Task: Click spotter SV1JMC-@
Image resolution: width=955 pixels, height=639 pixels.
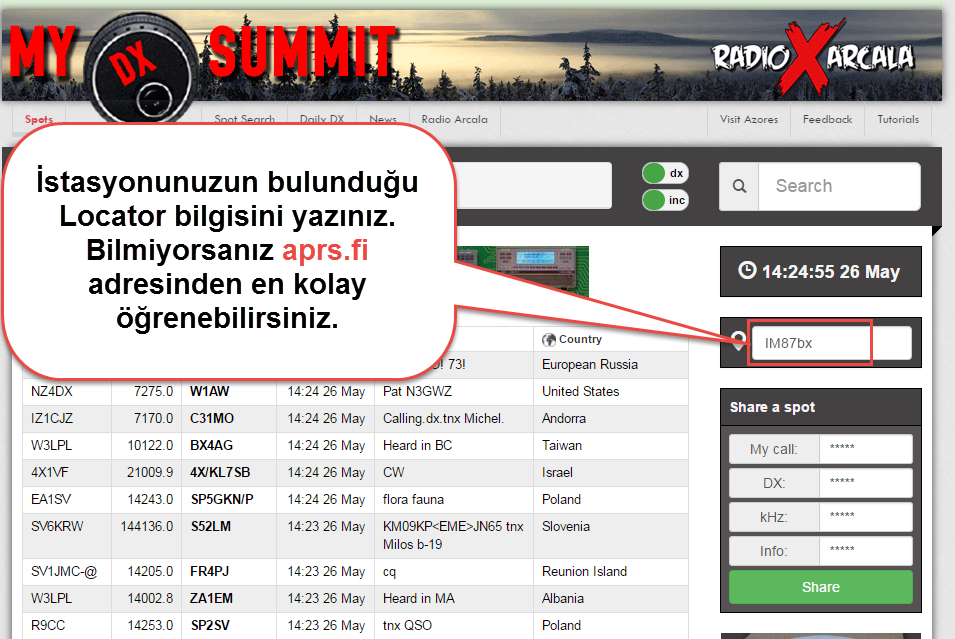Action: click(63, 571)
